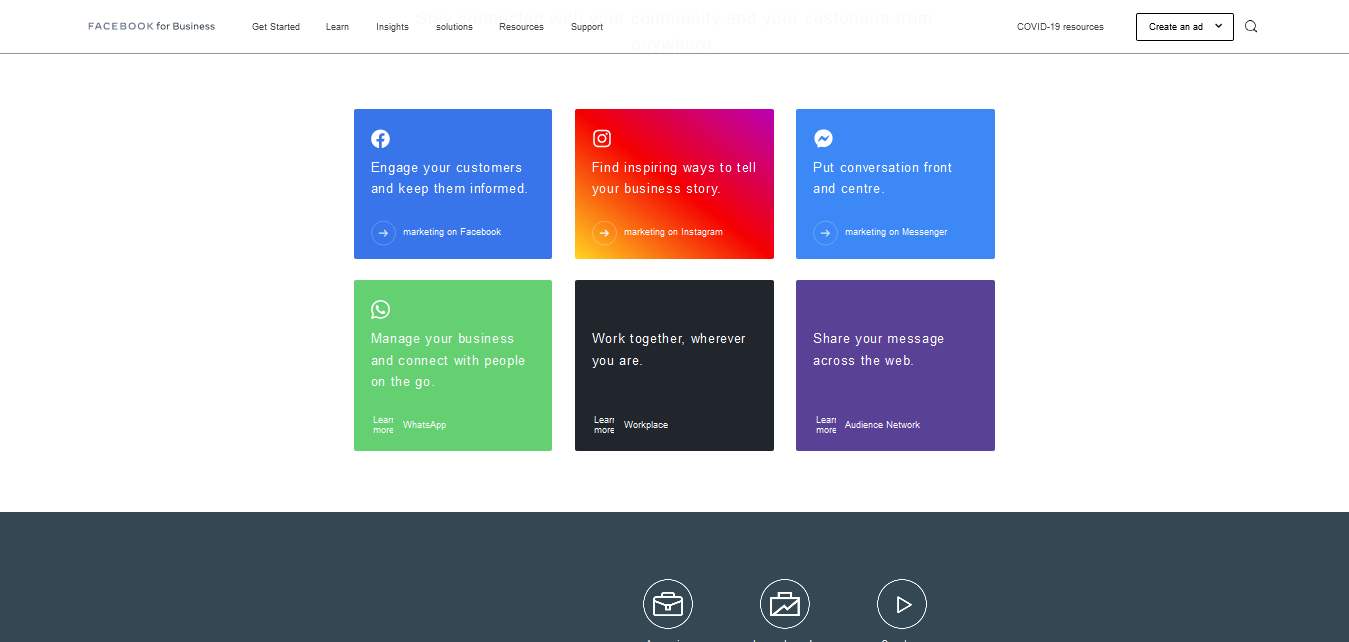Click the Messenger logo icon in blue card
This screenshot has height=642, width=1349.
pyautogui.click(x=823, y=139)
